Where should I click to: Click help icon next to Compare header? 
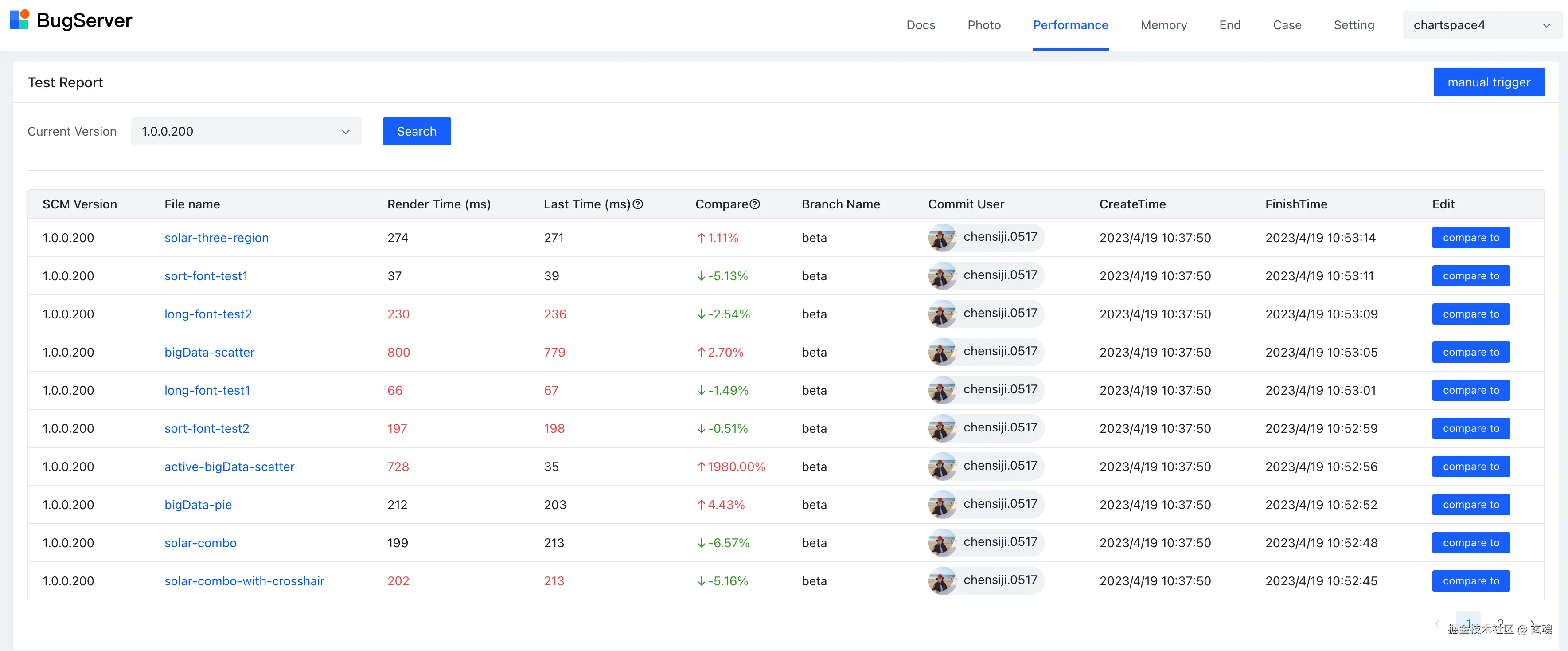[755, 204]
